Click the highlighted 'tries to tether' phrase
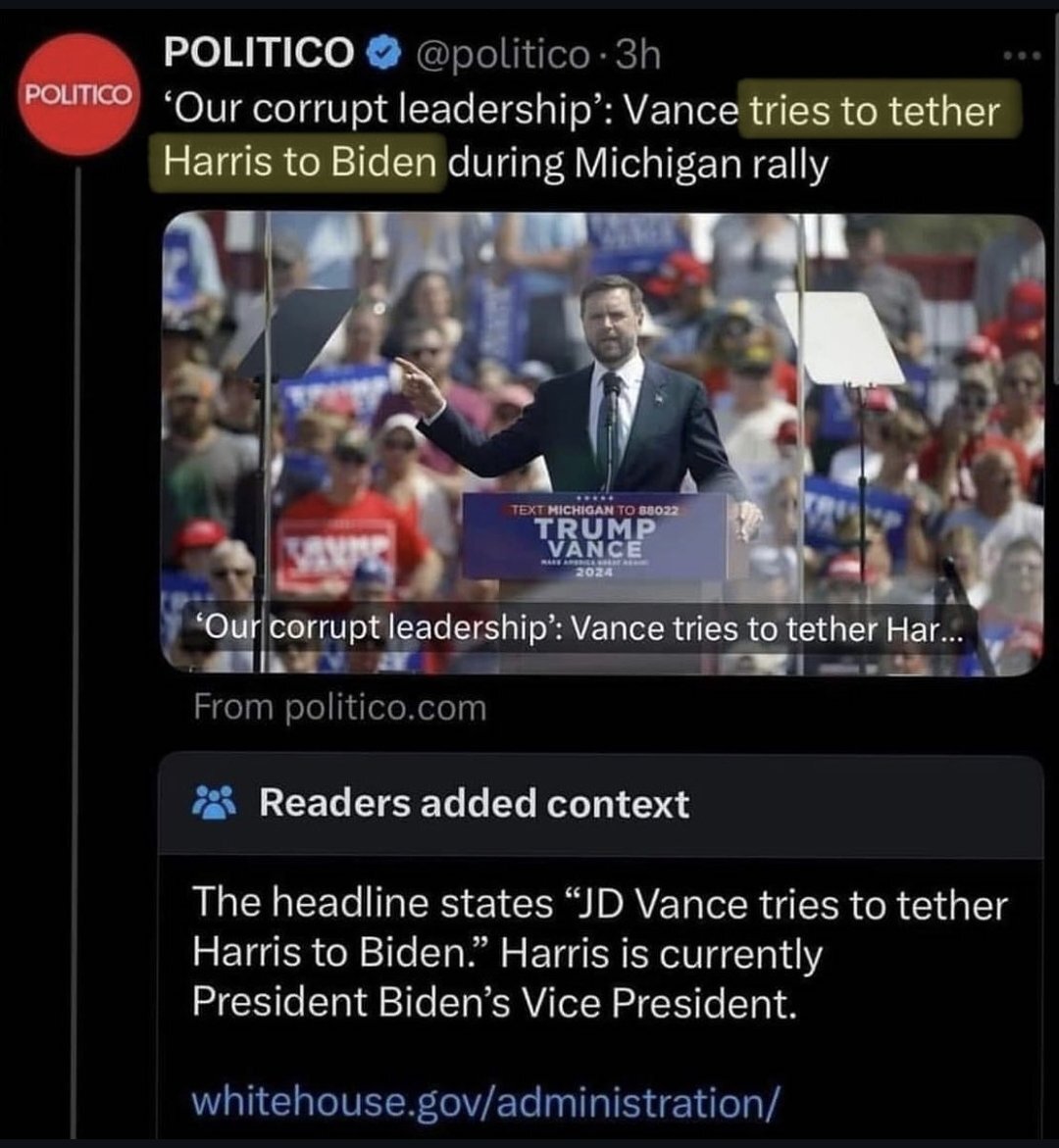The height and width of the screenshot is (1148, 1059). [875, 111]
